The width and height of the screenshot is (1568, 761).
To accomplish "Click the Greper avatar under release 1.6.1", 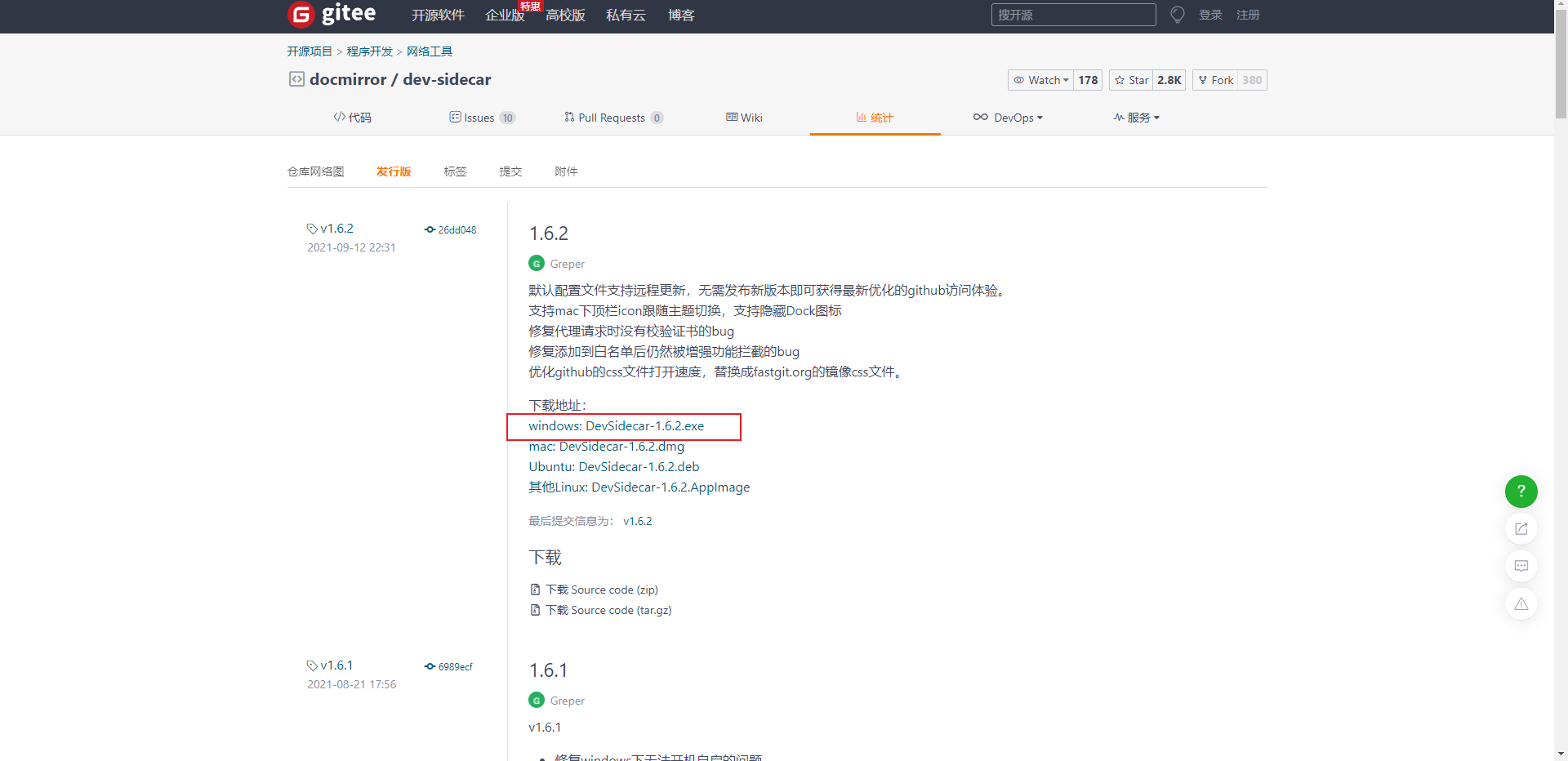I will (537, 701).
